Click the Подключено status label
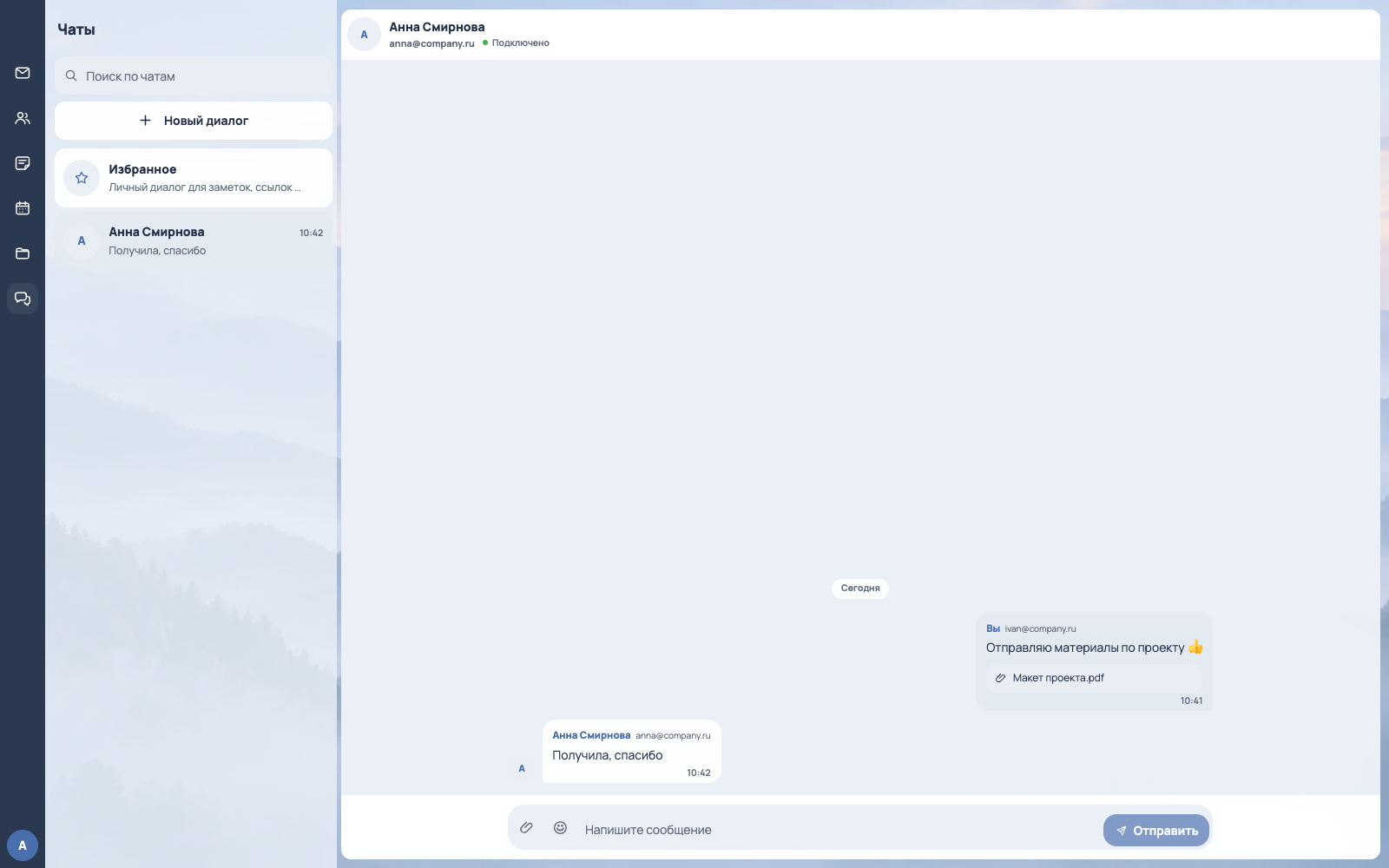The image size is (1389, 868). [520, 43]
